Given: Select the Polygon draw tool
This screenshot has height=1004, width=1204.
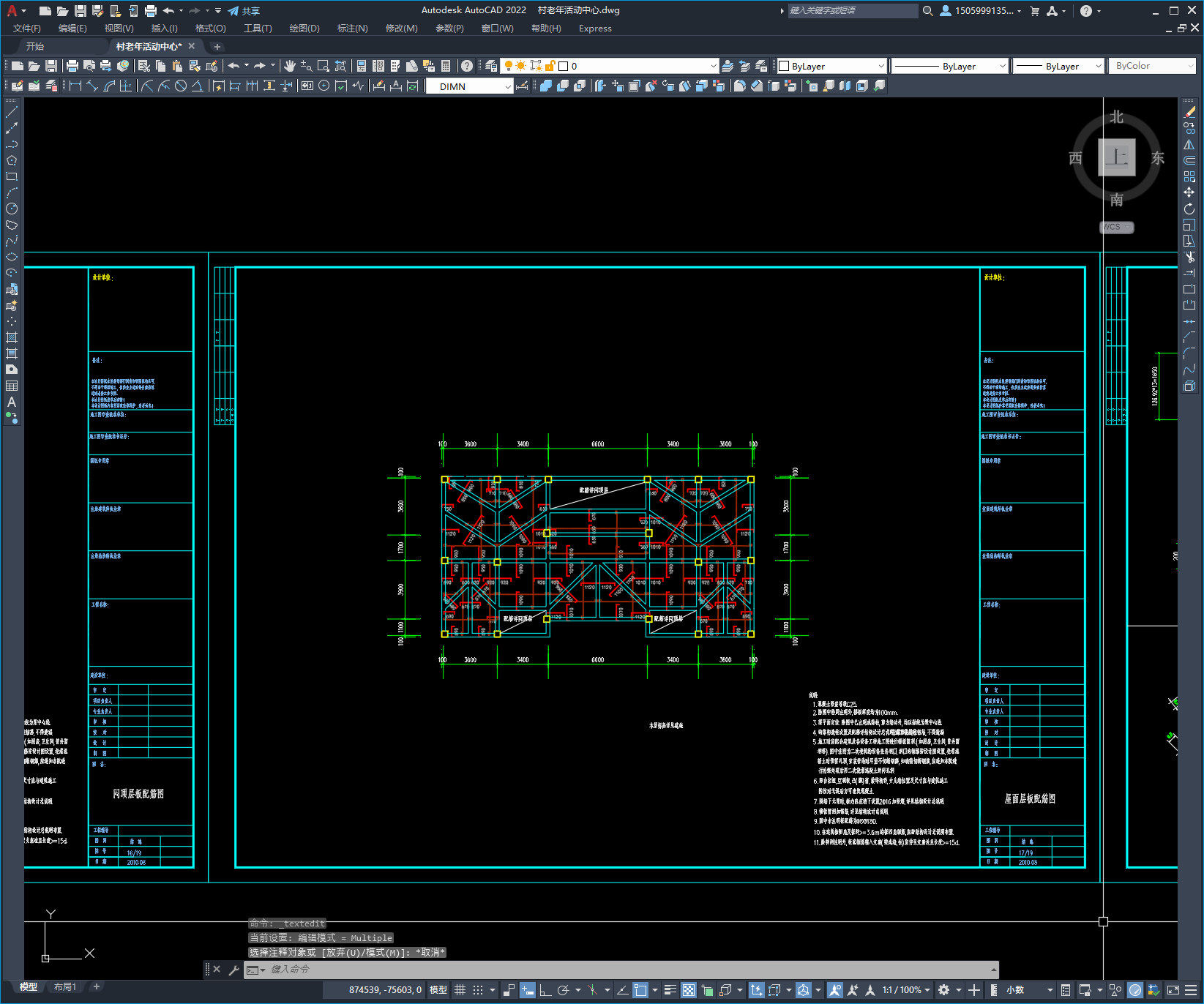Looking at the screenshot, I should [12, 160].
